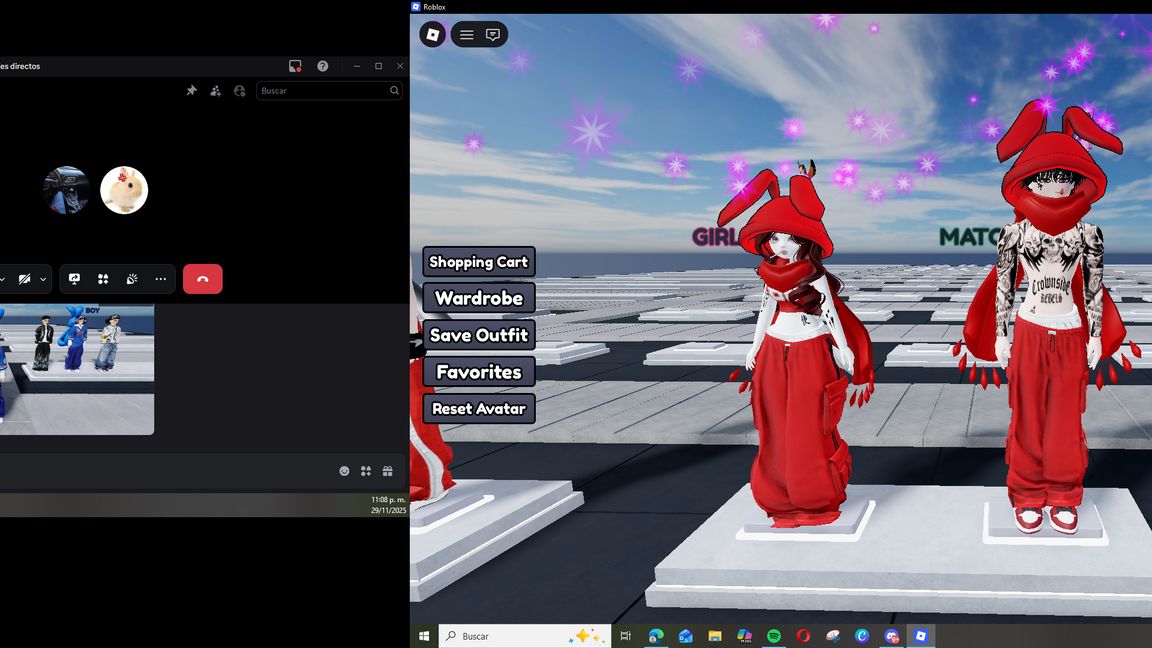Click the magnifier icon in Discord search

click(x=395, y=90)
